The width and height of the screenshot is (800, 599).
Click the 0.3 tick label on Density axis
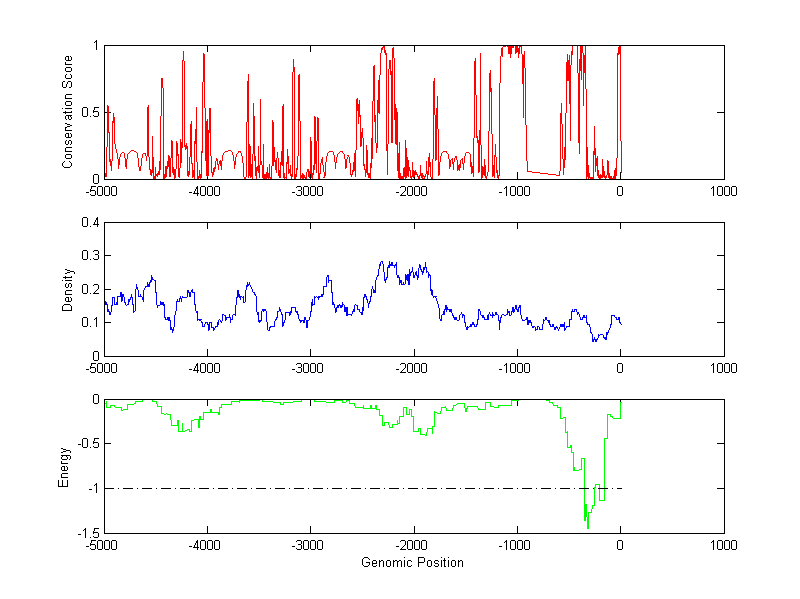(86, 256)
